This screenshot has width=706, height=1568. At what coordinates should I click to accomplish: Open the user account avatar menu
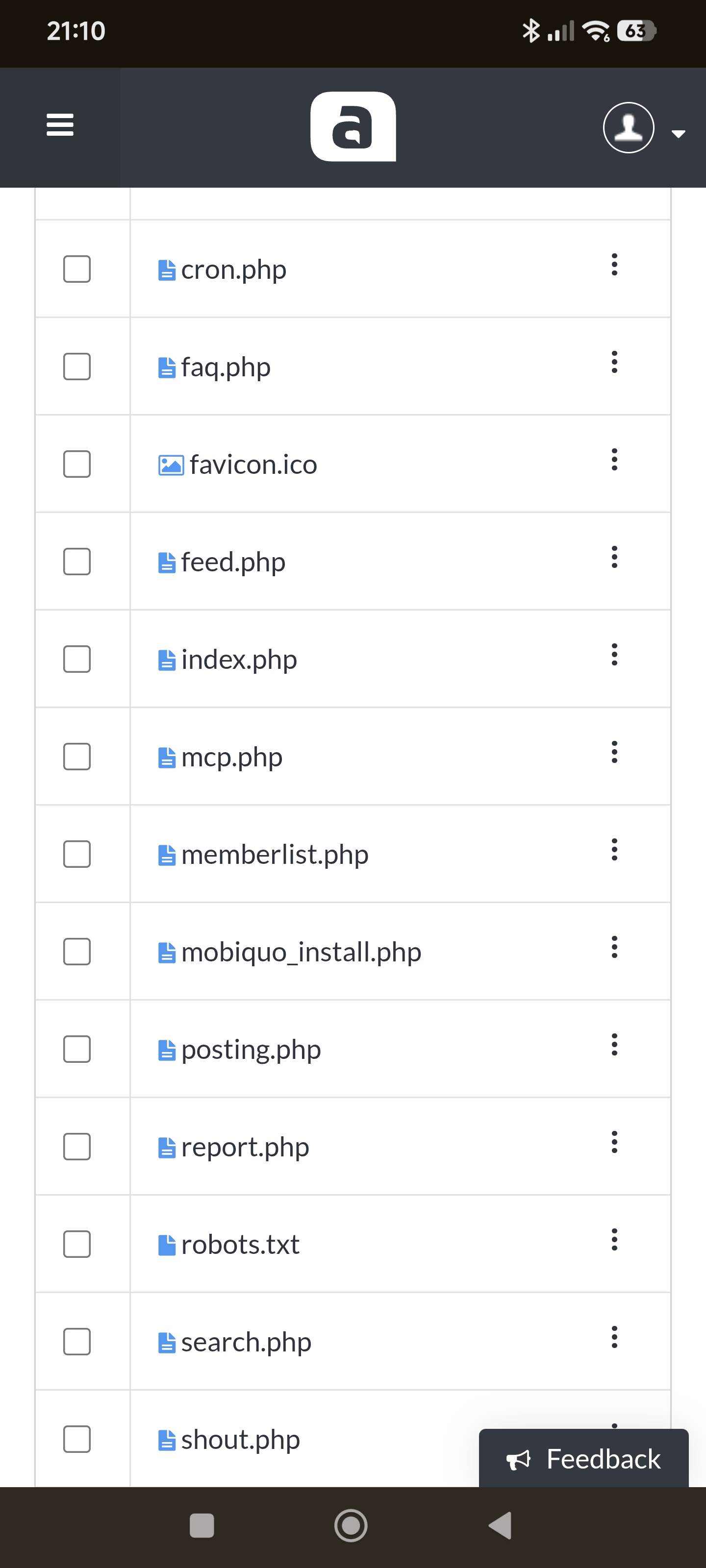point(629,128)
